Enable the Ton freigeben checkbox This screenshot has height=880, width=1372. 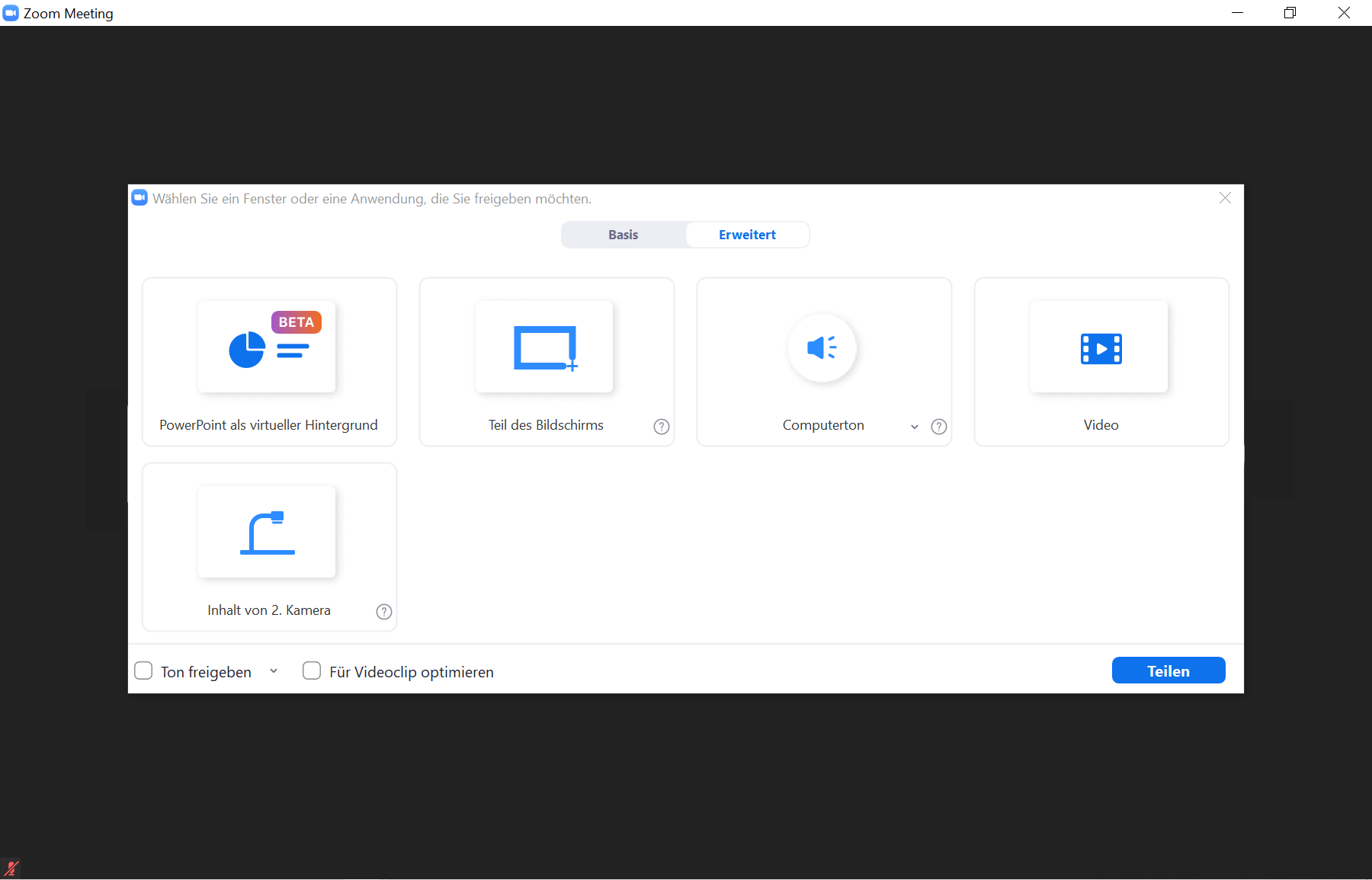143,670
